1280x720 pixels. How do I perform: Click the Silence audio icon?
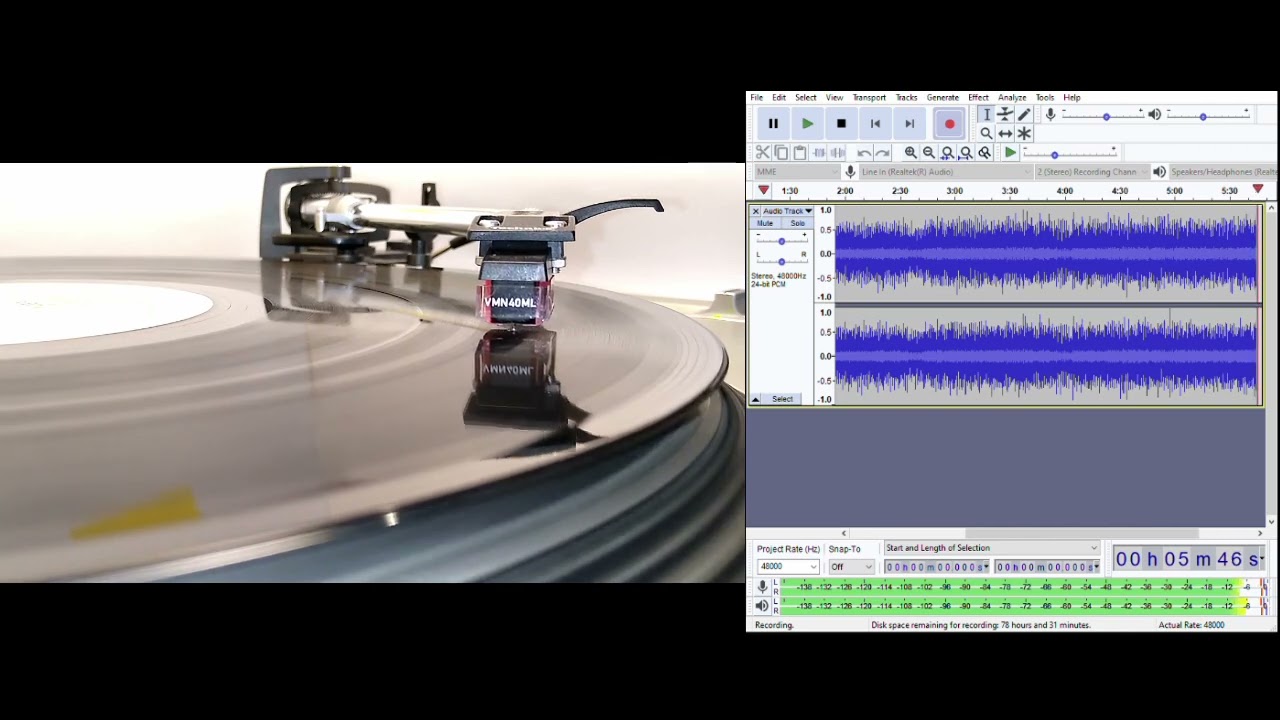(837, 152)
